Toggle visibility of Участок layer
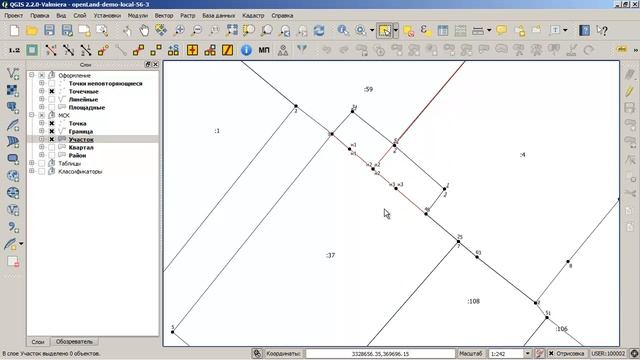This screenshot has width=640, height=360. pyautogui.click(x=52, y=139)
